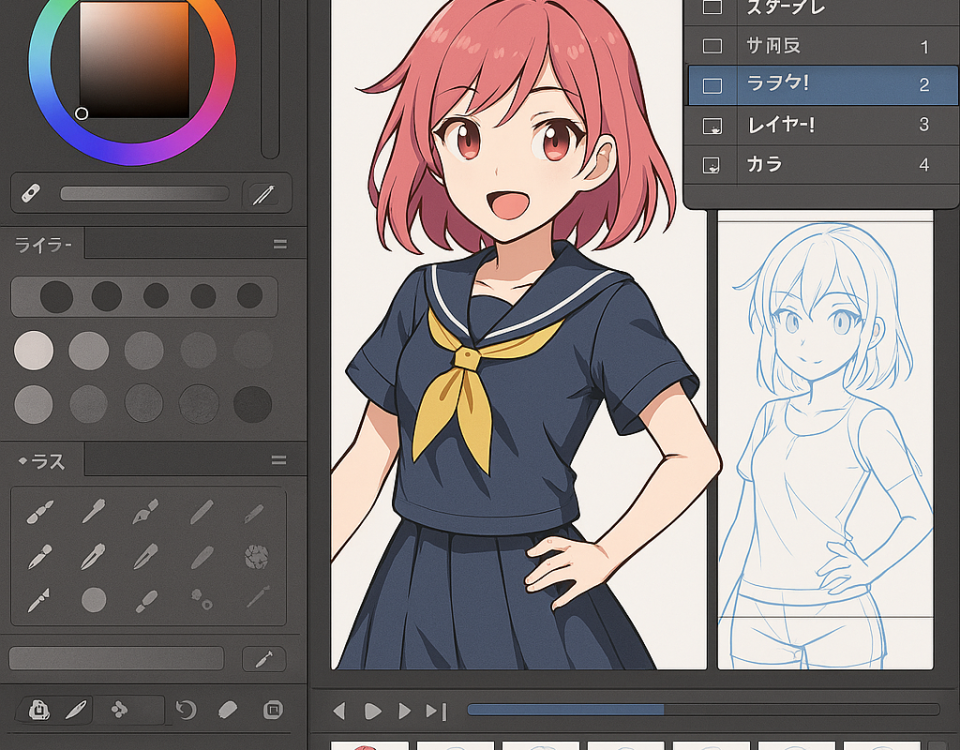
Task: Click the square frame icon at bottom right of the left panel
Action: (272, 710)
